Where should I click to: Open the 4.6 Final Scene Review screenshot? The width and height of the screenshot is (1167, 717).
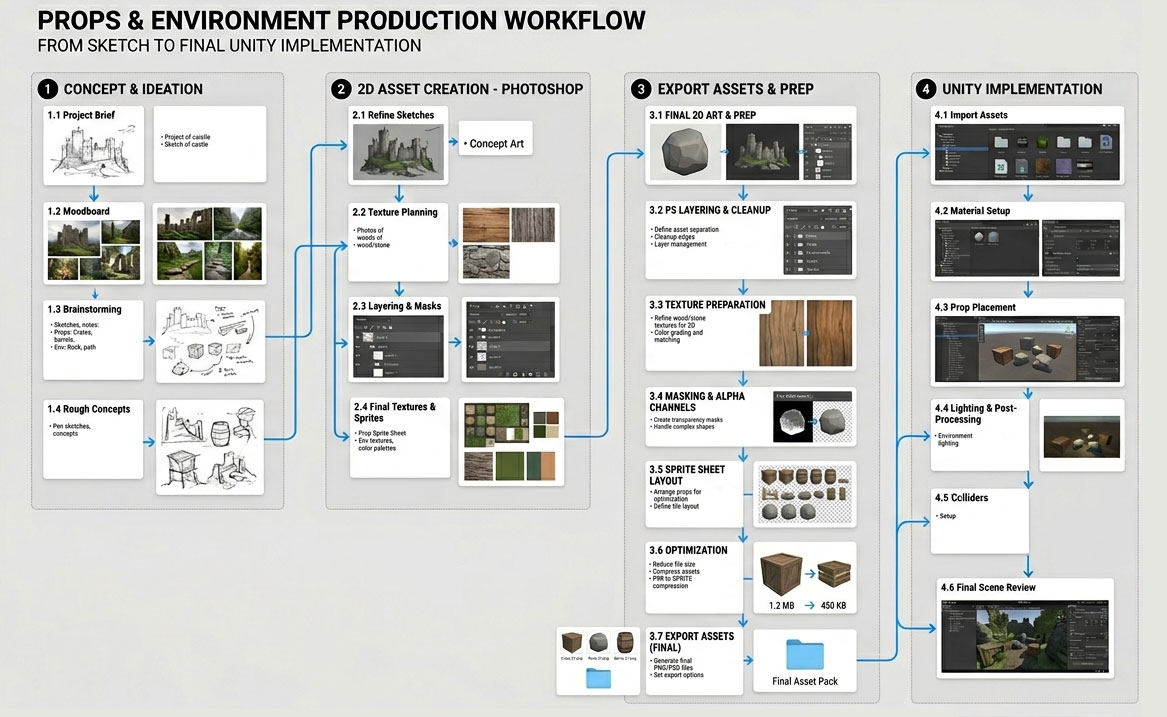(1025, 637)
